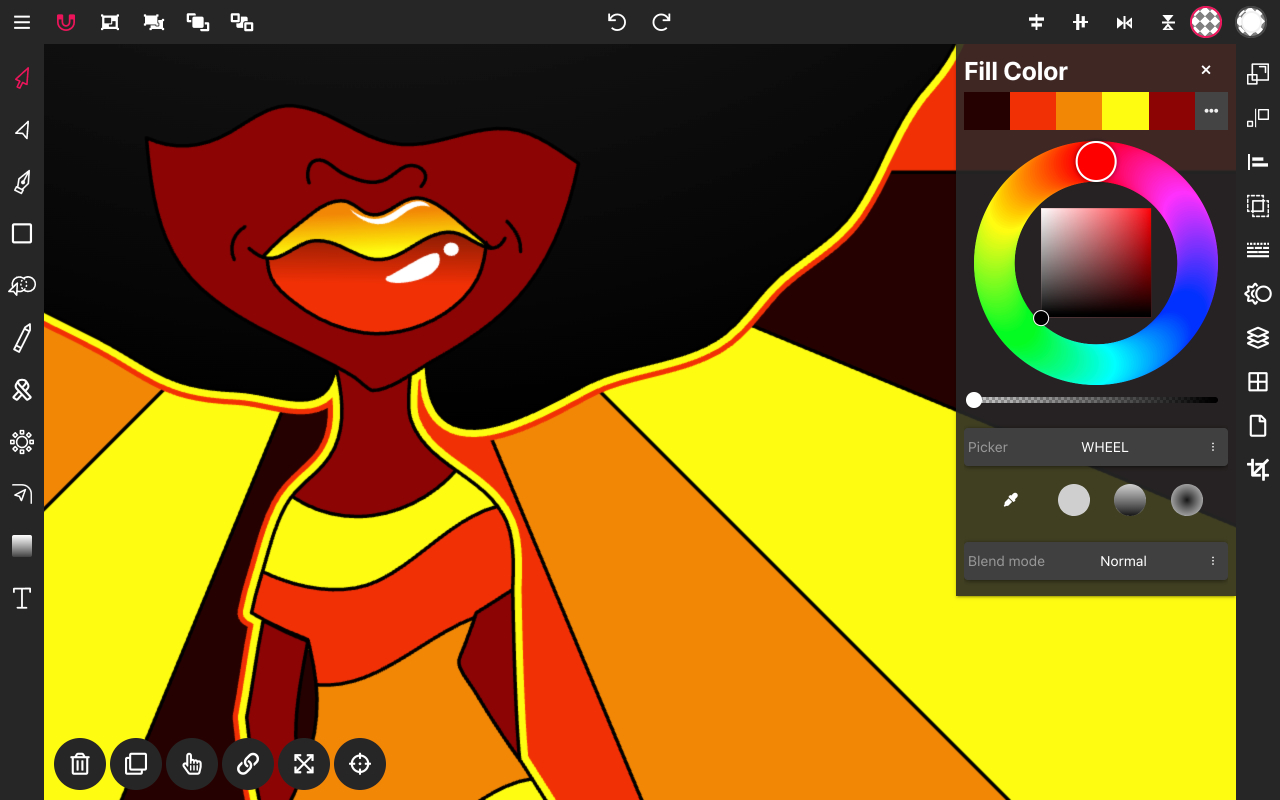Choose radial gradient fill type
This screenshot has height=800, width=1280.
[1187, 500]
